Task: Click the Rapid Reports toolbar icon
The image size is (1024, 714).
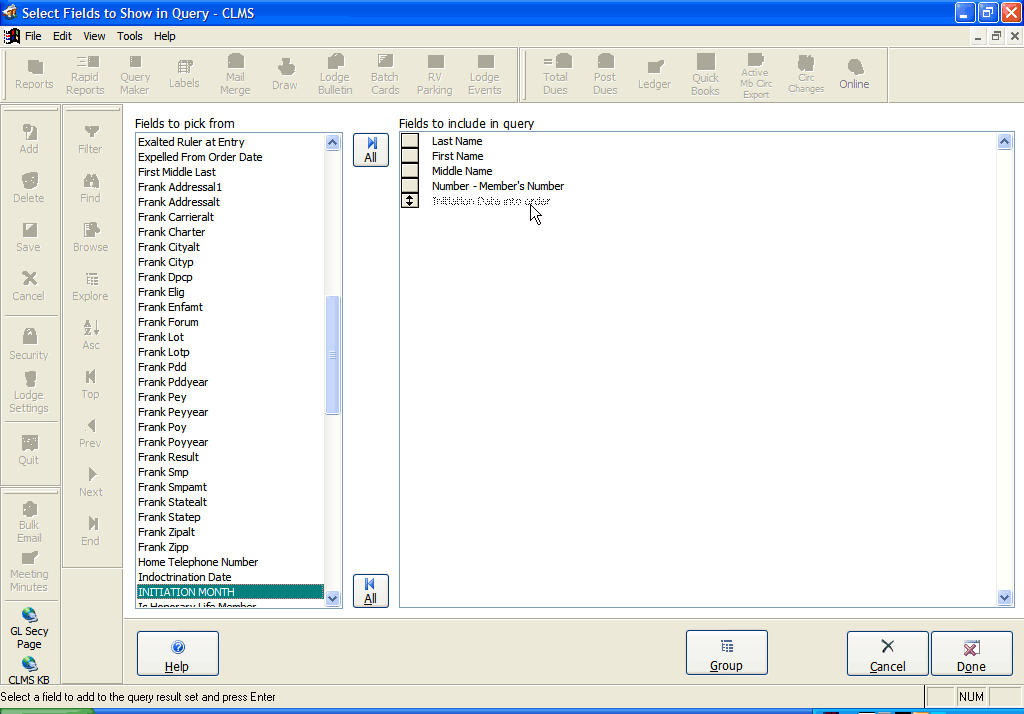Action: click(x=85, y=75)
